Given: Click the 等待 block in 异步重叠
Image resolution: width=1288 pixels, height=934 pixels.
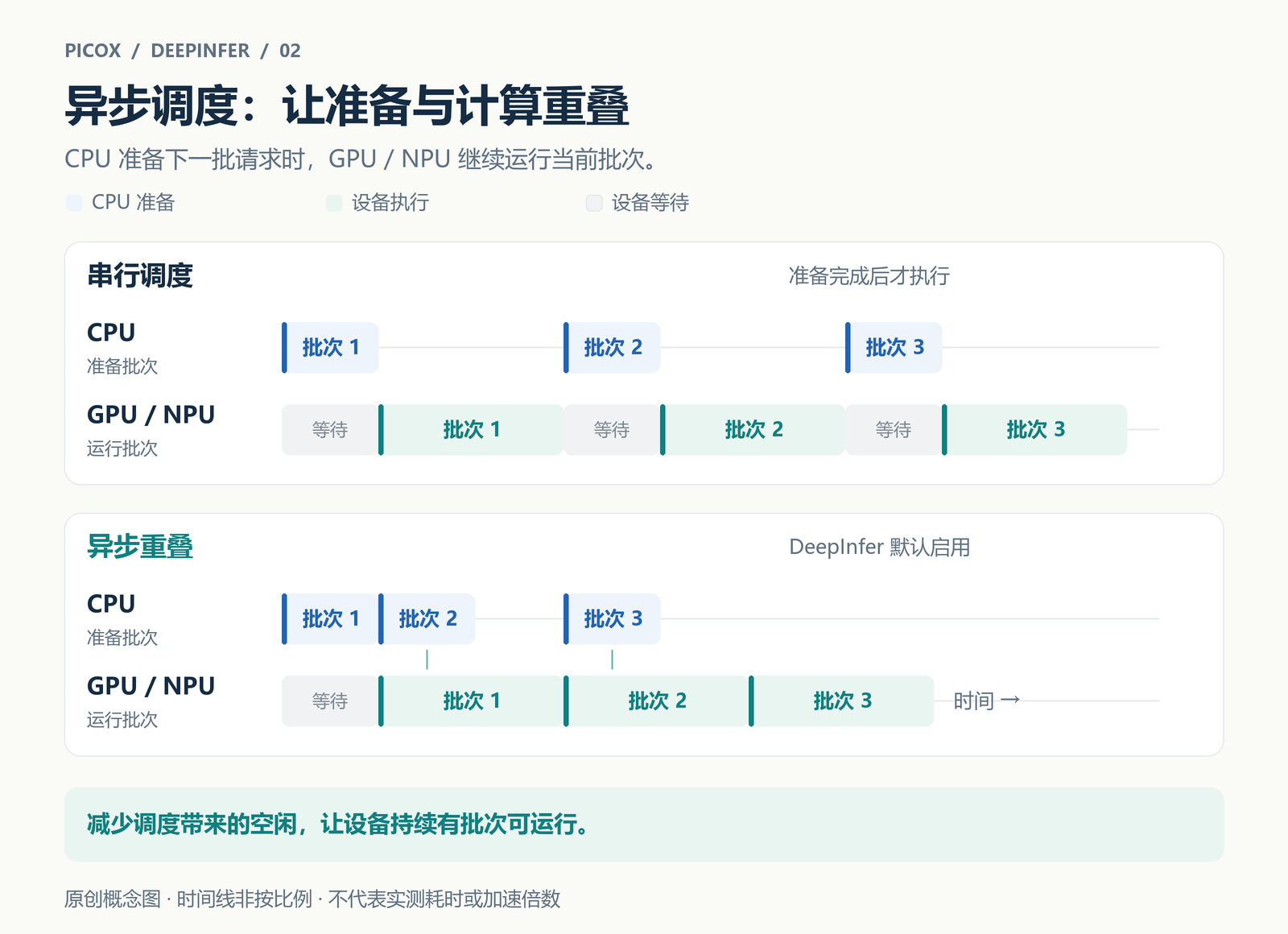Looking at the screenshot, I should [330, 701].
